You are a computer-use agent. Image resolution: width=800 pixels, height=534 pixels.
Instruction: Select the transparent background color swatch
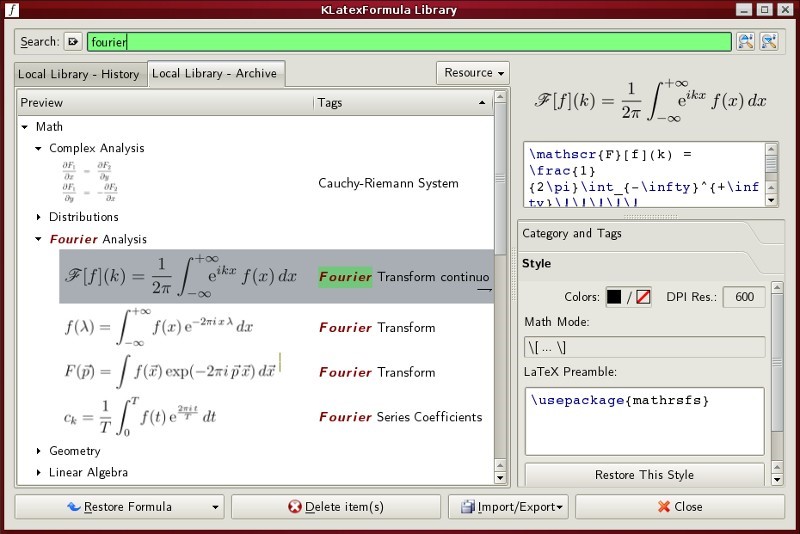point(643,297)
